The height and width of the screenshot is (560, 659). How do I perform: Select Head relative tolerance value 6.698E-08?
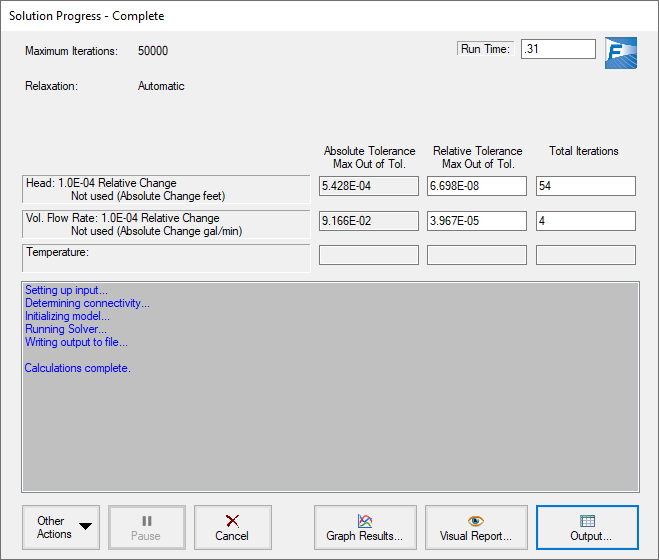coord(476,186)
